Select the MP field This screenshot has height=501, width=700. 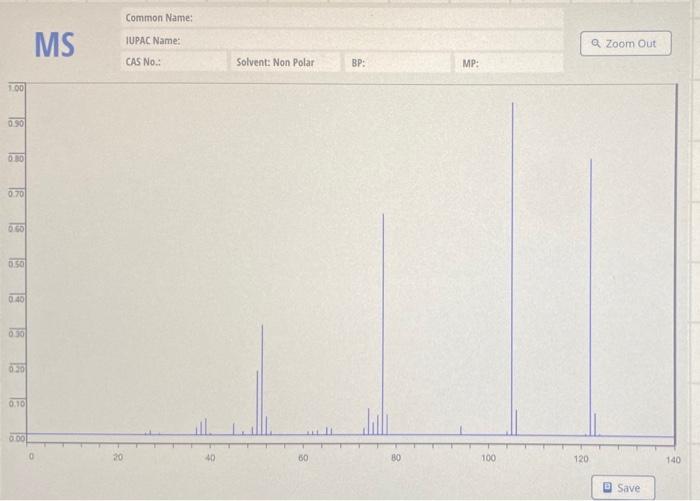click(x=509, y=63)
